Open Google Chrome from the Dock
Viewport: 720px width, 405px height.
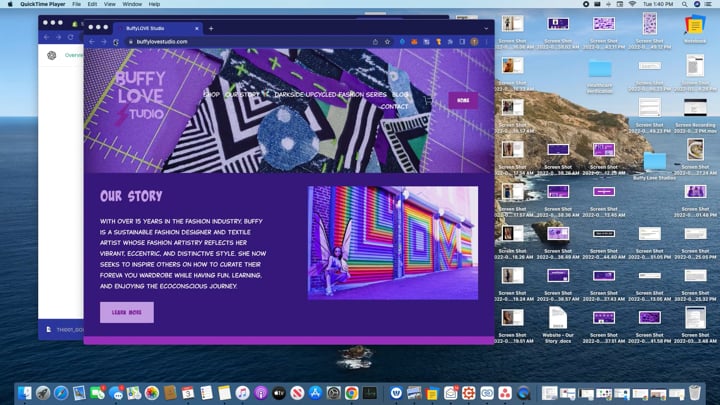[x=351, y=393]
